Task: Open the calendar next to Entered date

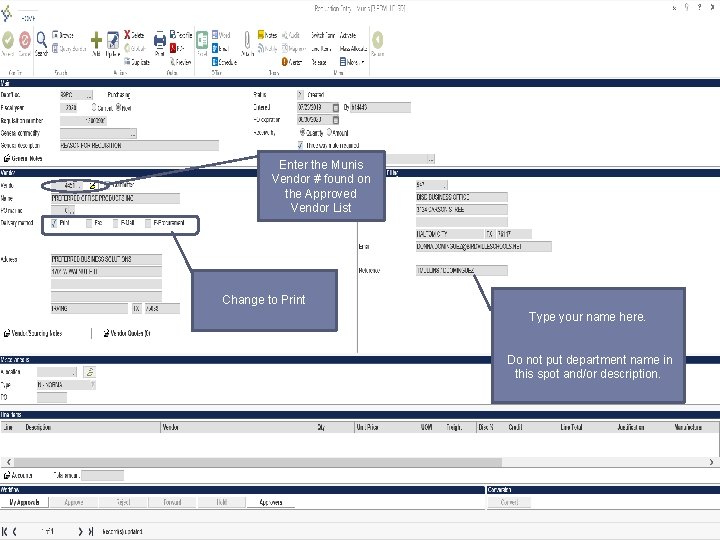Action: pyautogui.click(x=336, y=107)
